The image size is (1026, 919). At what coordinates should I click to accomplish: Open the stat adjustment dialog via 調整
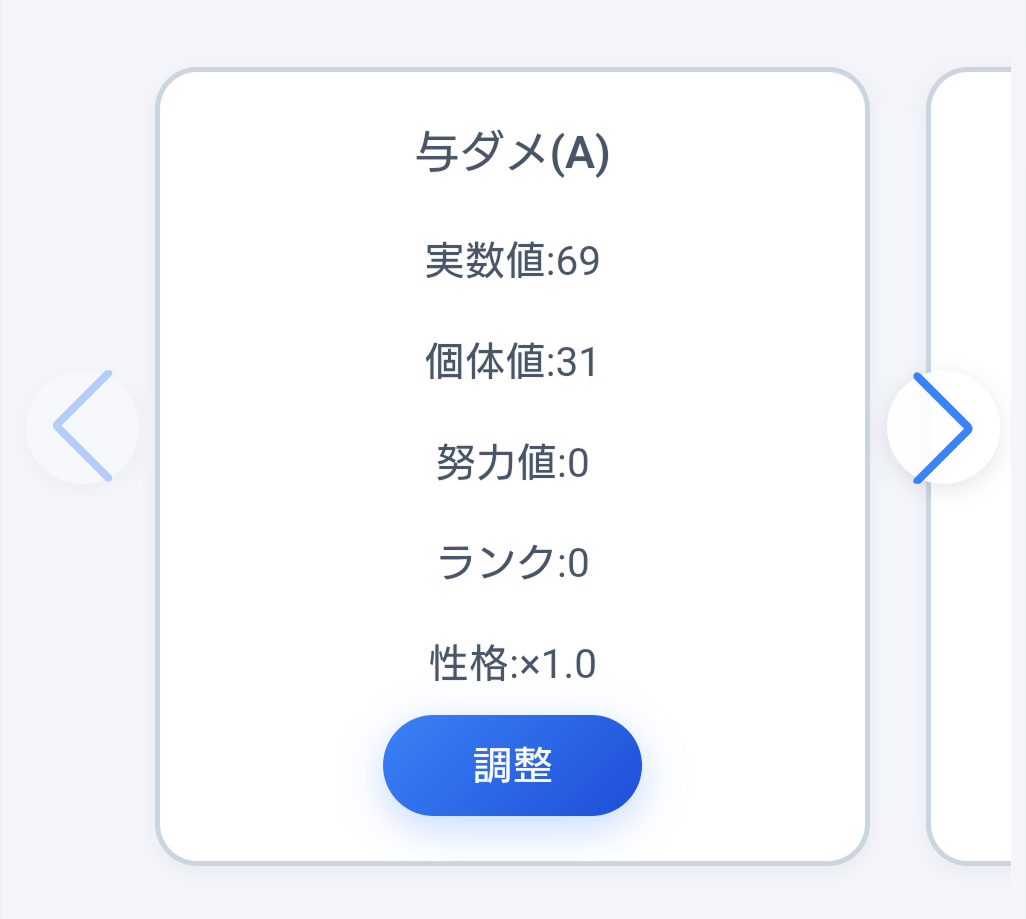point(512,763)
